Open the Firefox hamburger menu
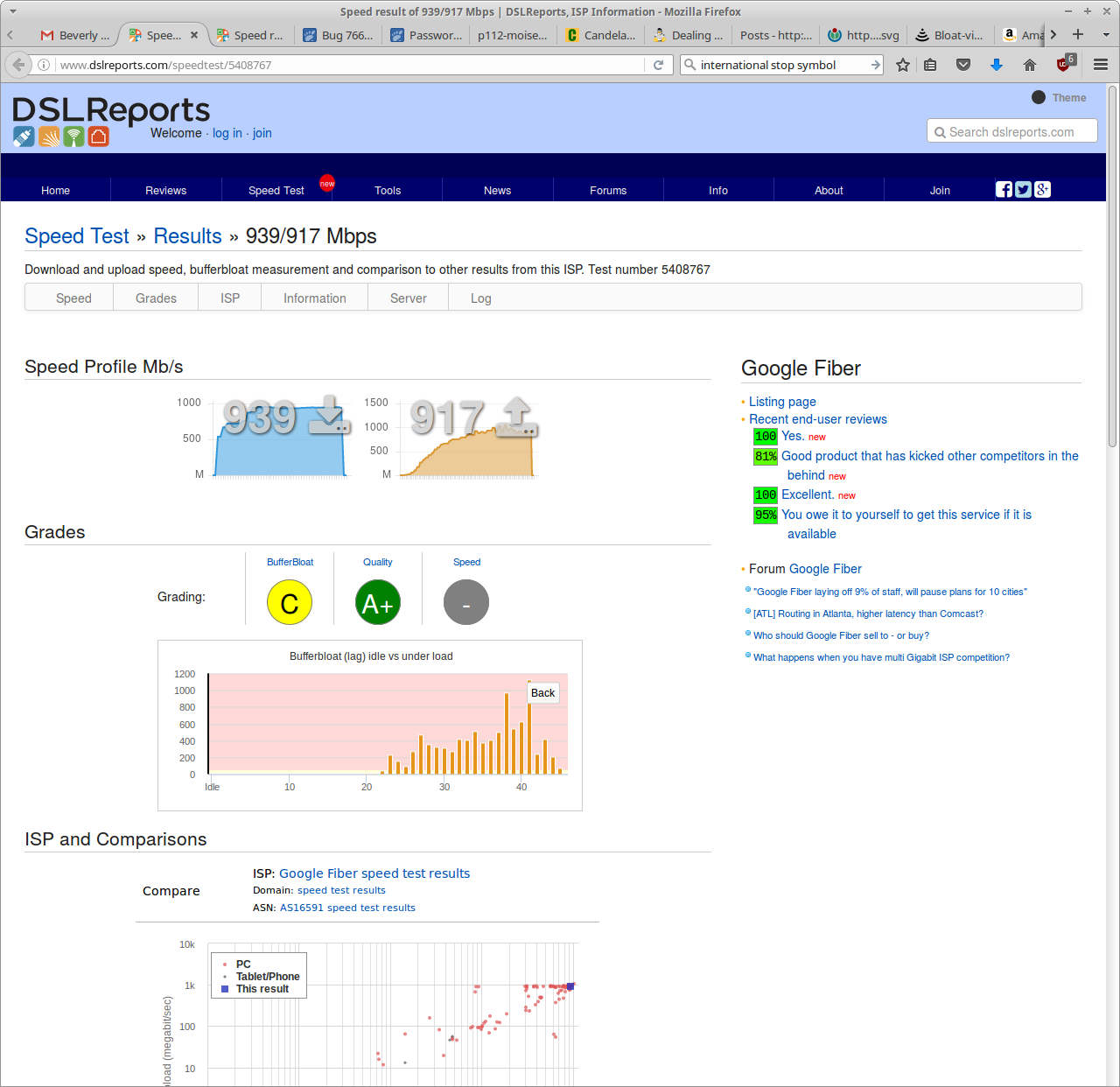This screenshot has height=1087, width=1120. pos(1101,65)
